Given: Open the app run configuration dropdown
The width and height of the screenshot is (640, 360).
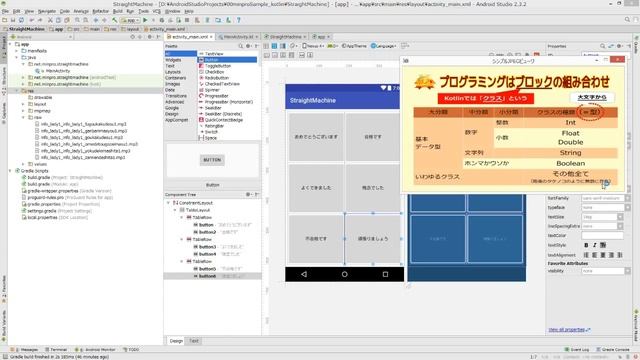Looking at the screenshot, I should point(131,20).
